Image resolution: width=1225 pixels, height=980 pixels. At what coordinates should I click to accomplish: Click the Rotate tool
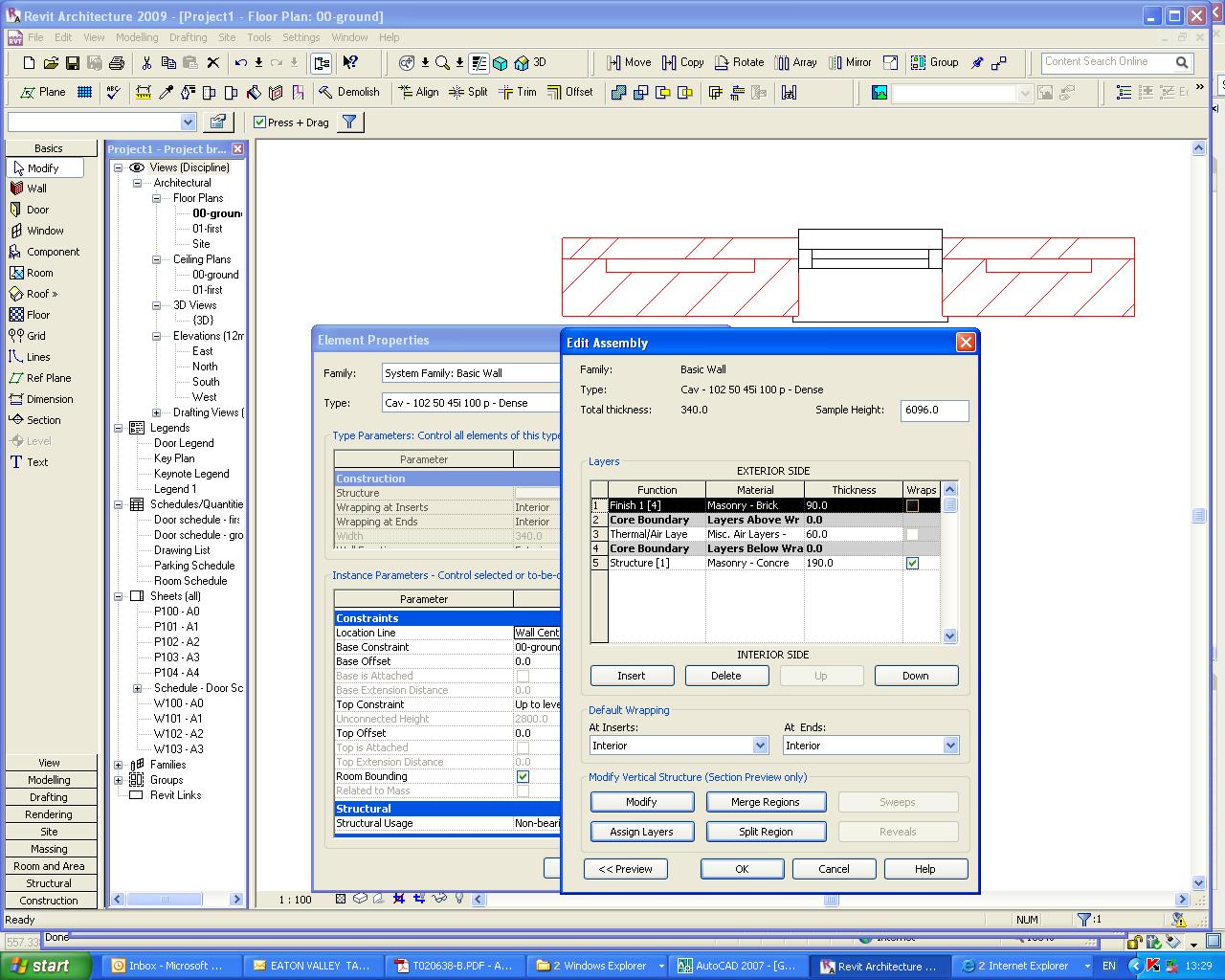(738, 62)
